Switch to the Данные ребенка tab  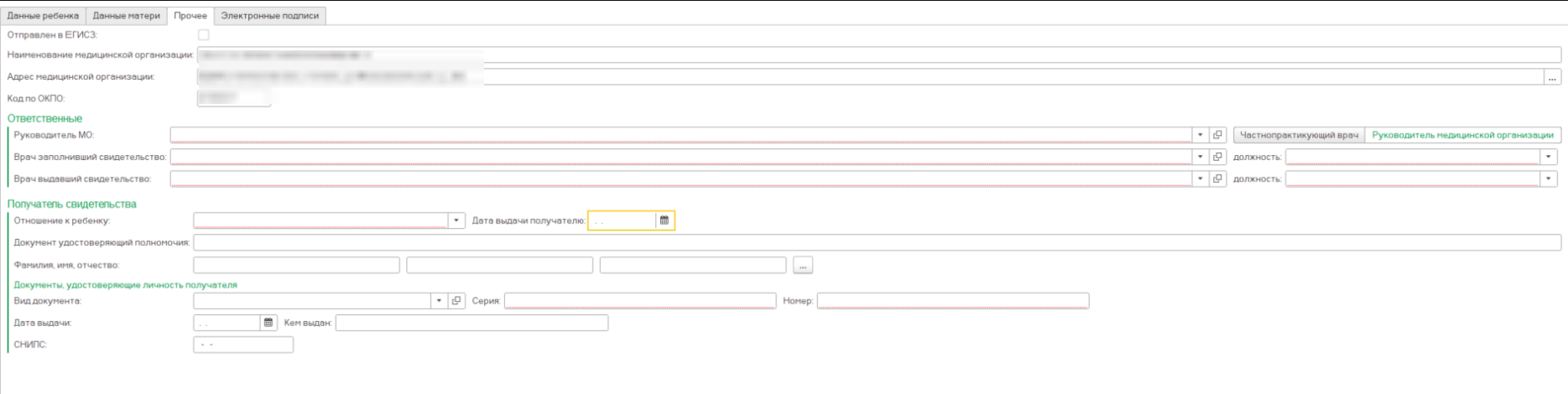click(x=43, y=16)
